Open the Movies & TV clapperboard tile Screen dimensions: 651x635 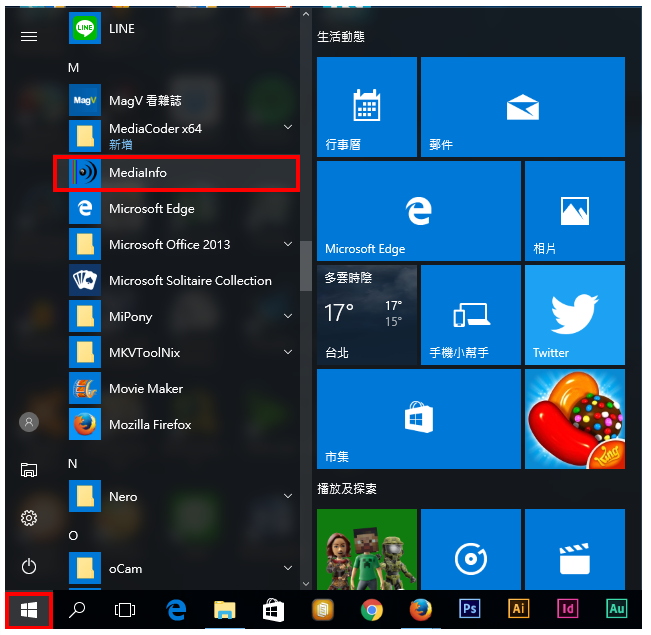point(575,549)
